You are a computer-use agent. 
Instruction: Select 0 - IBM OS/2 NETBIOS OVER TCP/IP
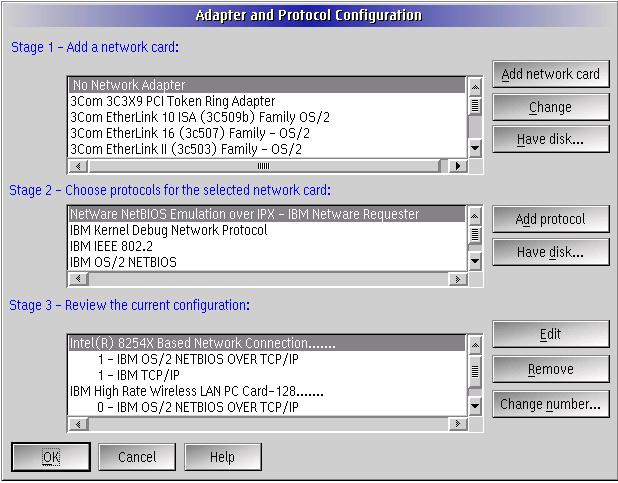point(267,407)
